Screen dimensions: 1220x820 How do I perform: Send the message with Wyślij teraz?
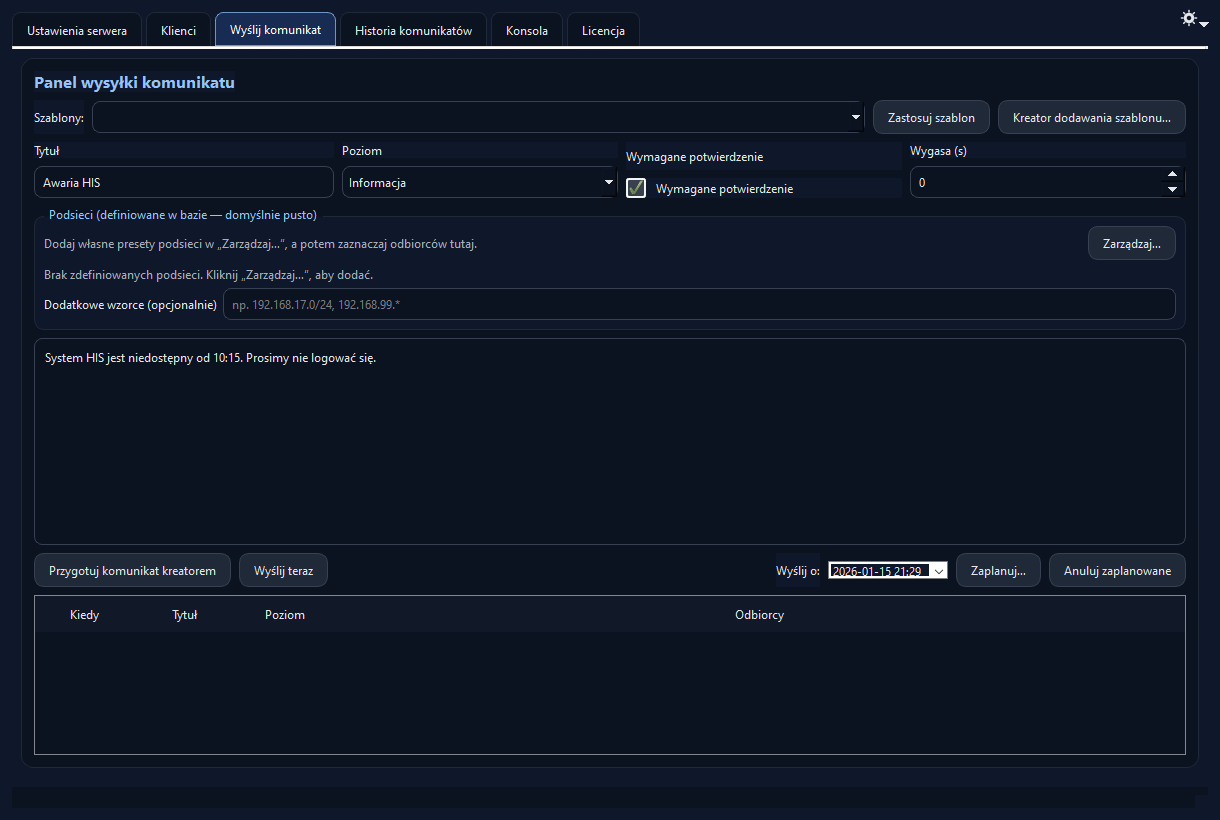coord(283,570)
